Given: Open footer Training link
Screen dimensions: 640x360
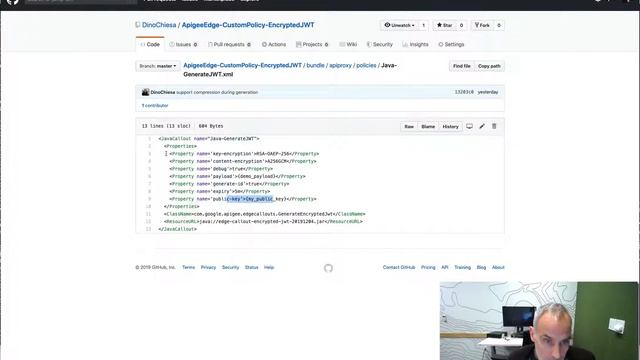Looking at the screenshot, I should [462, 267].
